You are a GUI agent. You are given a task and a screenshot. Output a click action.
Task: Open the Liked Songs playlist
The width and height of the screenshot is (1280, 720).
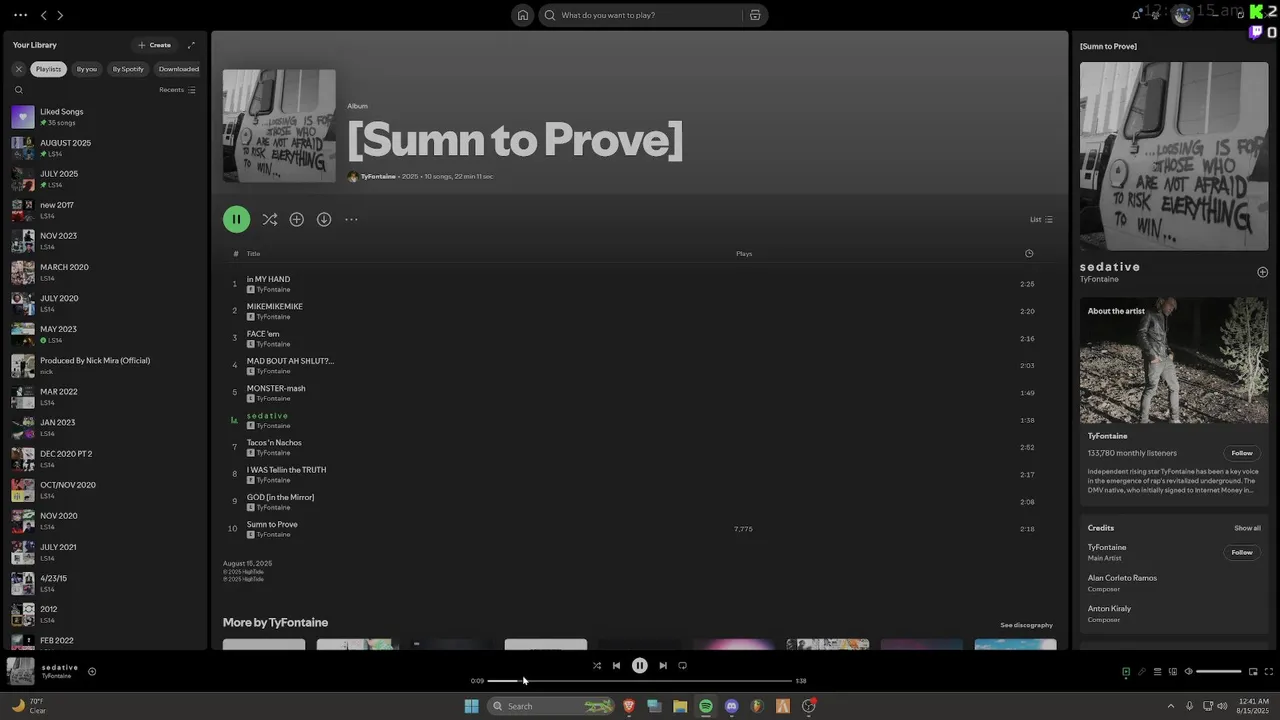[x=106, y=117]
